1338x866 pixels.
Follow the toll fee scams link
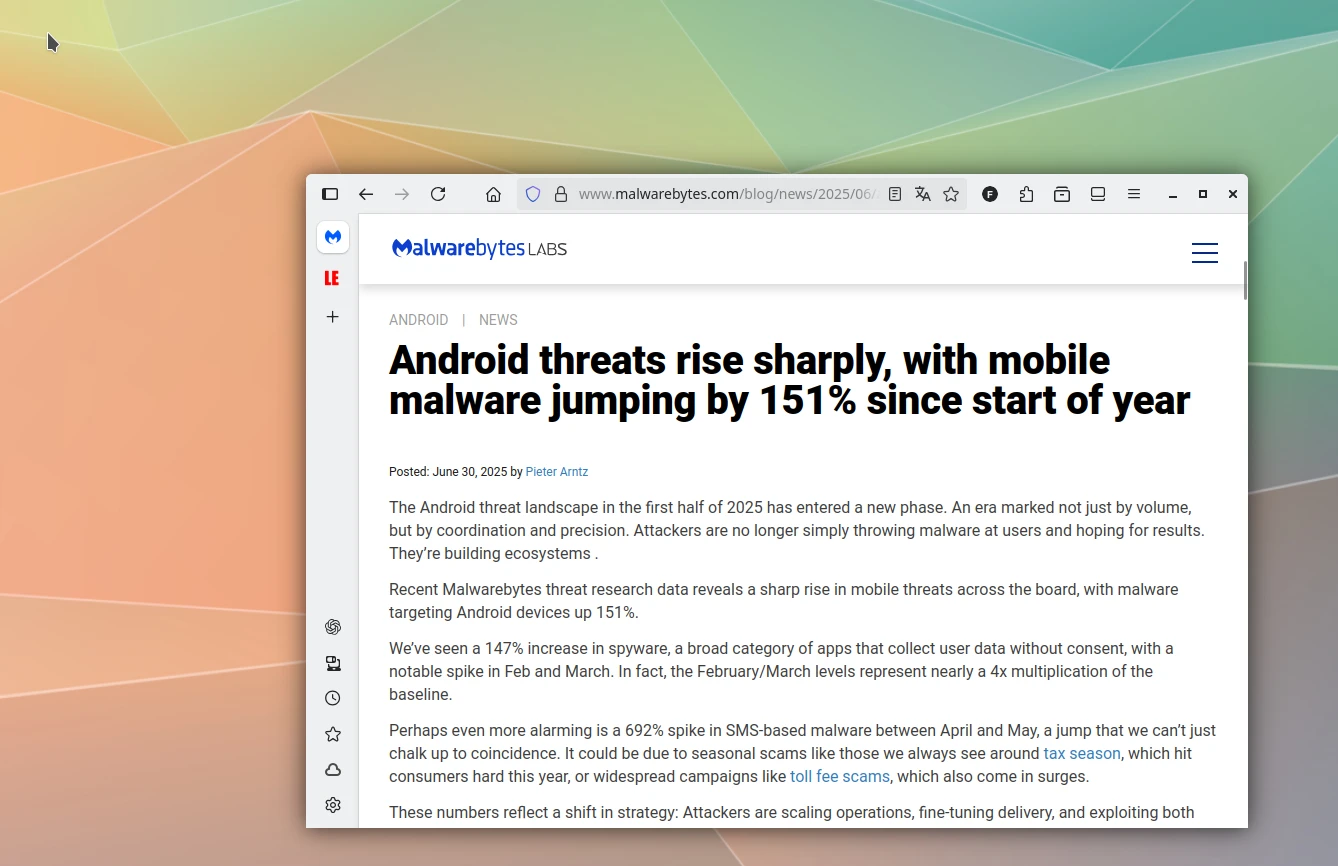click(x=839, y=776)
